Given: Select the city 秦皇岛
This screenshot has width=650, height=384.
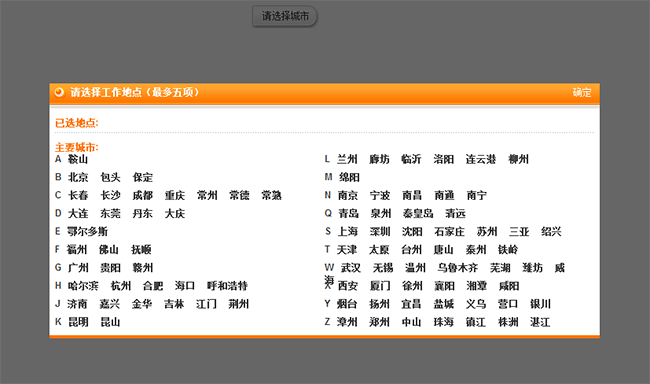Looking at the screenshot, I should [x=418, y=214].
